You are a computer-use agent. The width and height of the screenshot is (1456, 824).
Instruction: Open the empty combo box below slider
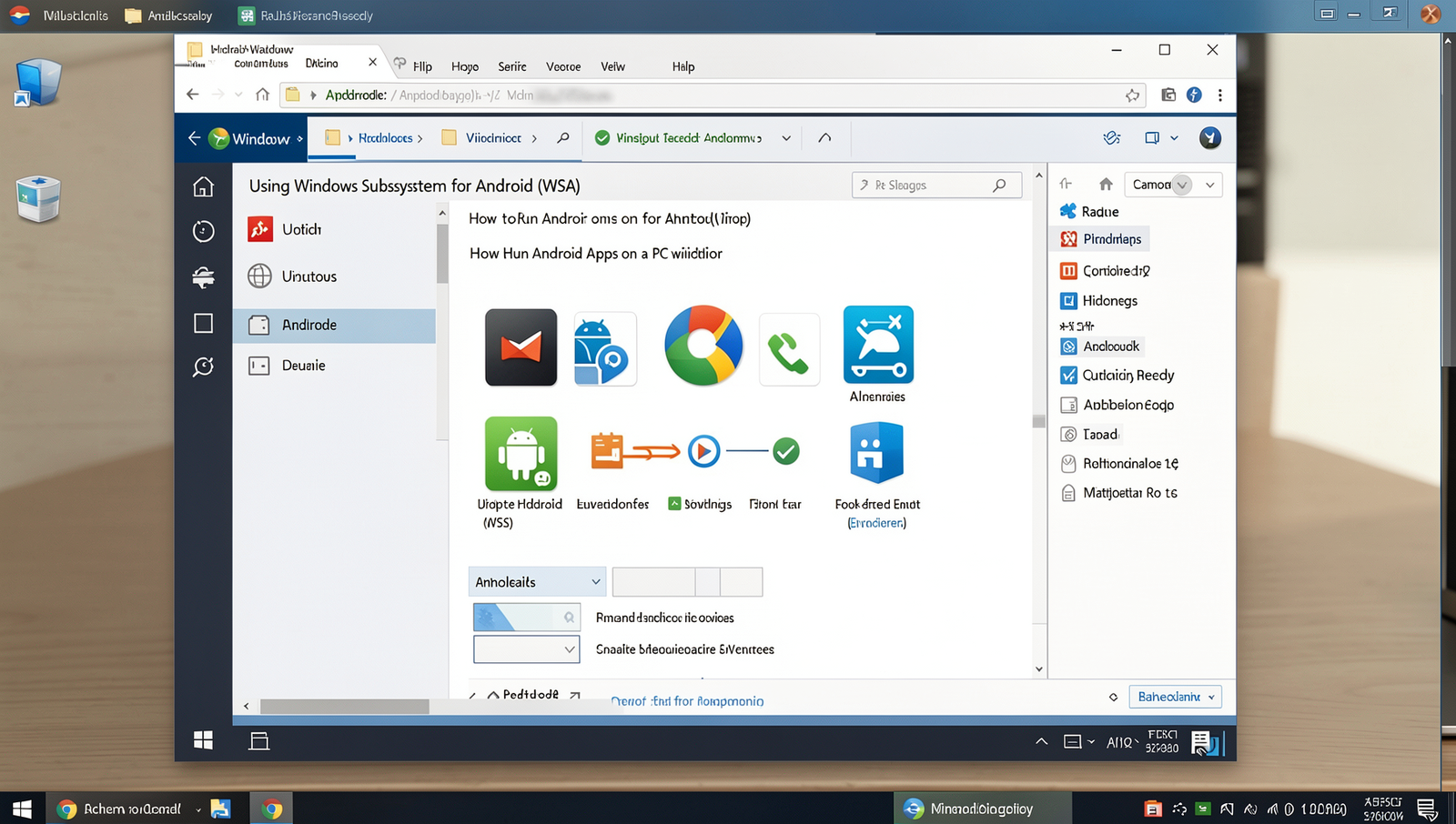coord(527,649)
